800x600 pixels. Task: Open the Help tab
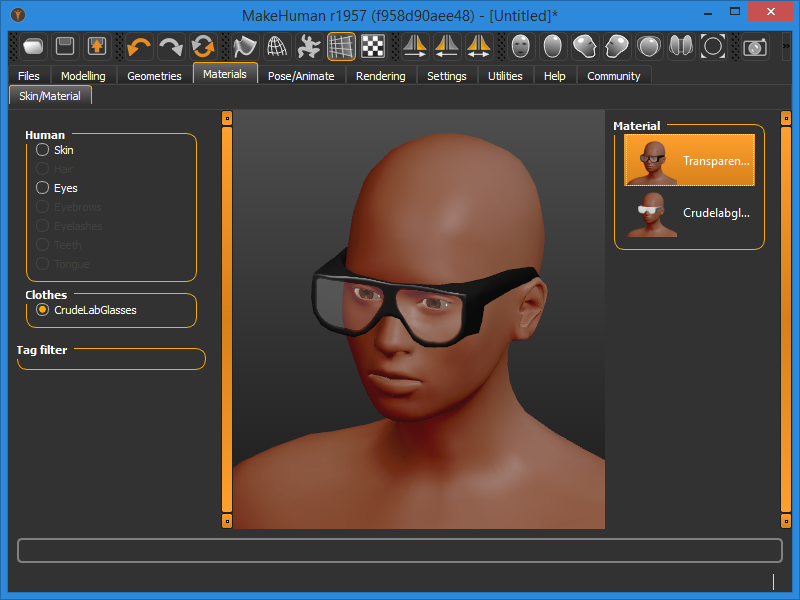click(x=555, y=76)
